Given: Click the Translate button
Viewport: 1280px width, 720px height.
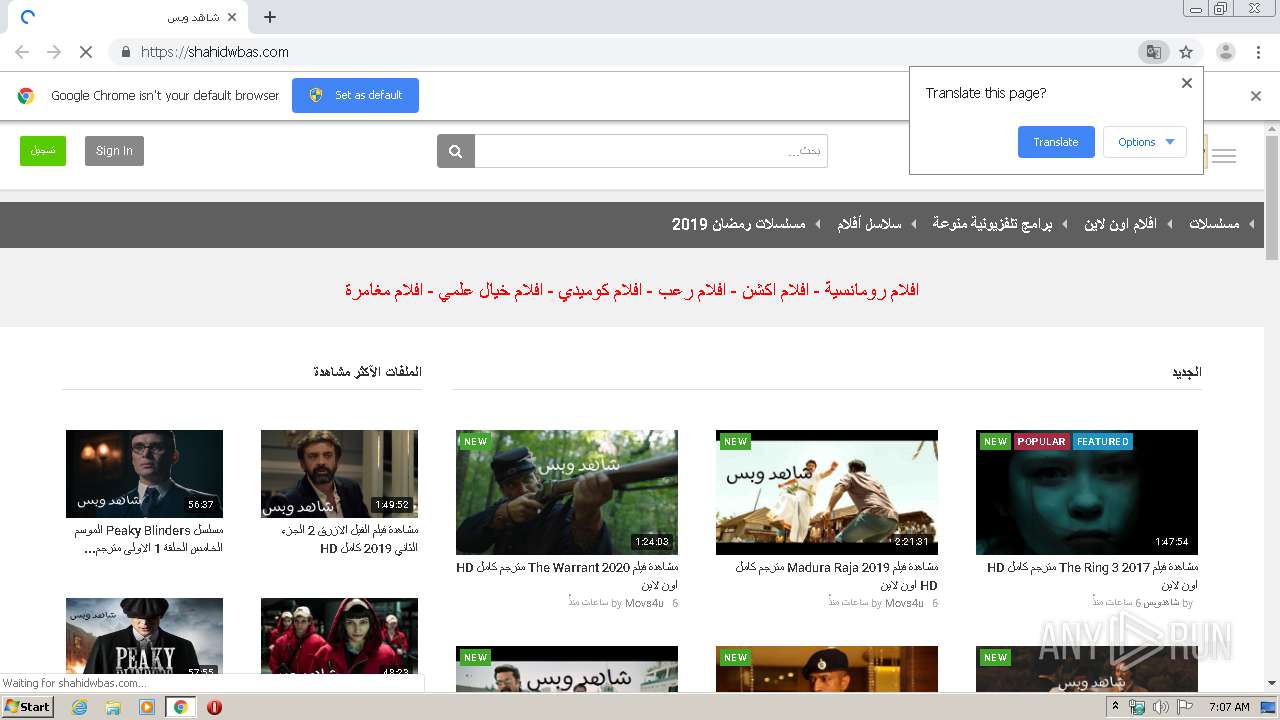Looking at the screenshot, I should click(x=1056, y=142).
